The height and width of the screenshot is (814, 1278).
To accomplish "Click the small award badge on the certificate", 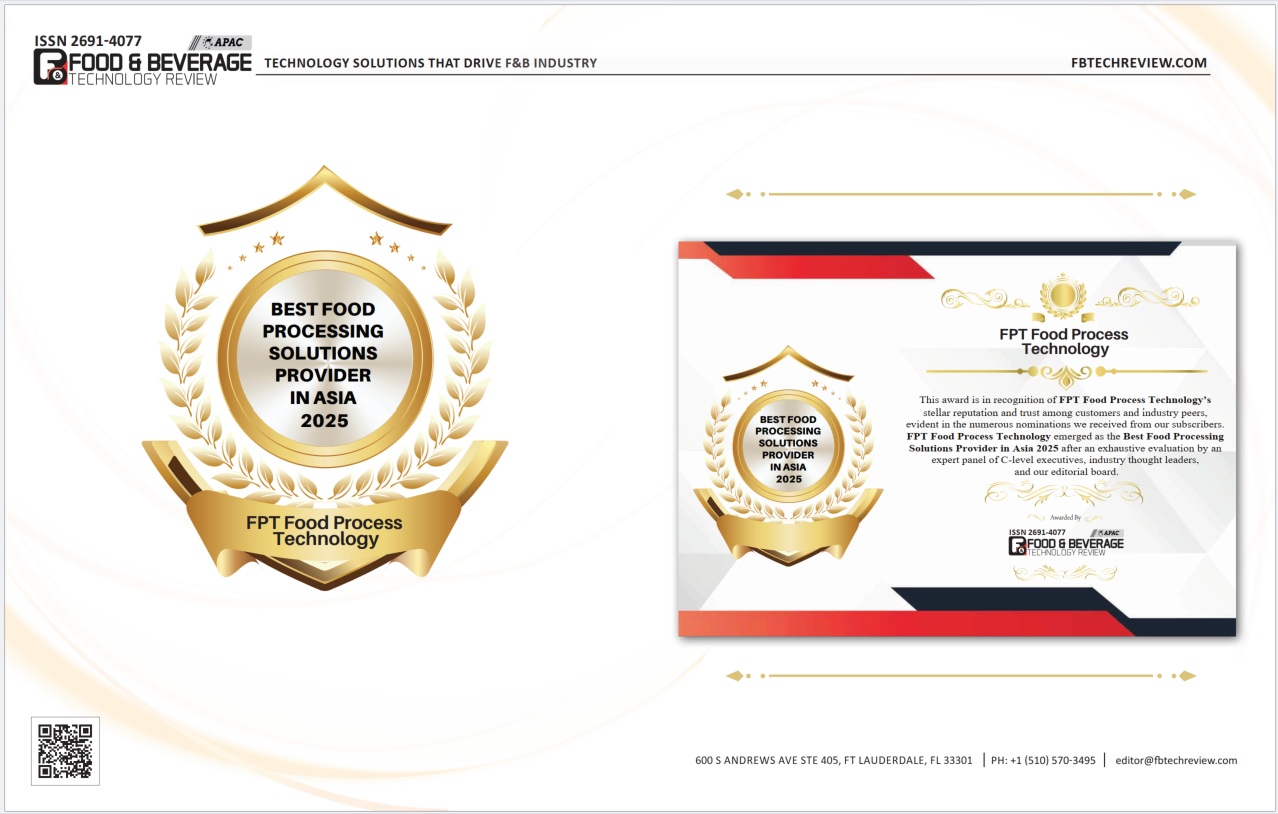I will 789,450.
